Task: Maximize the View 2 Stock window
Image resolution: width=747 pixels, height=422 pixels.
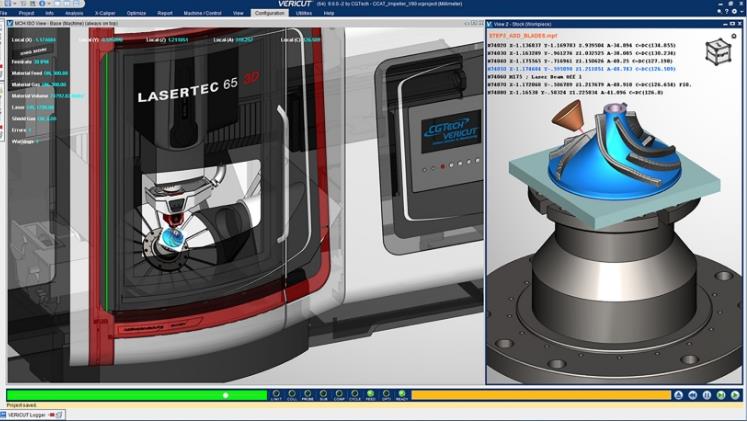Action: point(732,24)
